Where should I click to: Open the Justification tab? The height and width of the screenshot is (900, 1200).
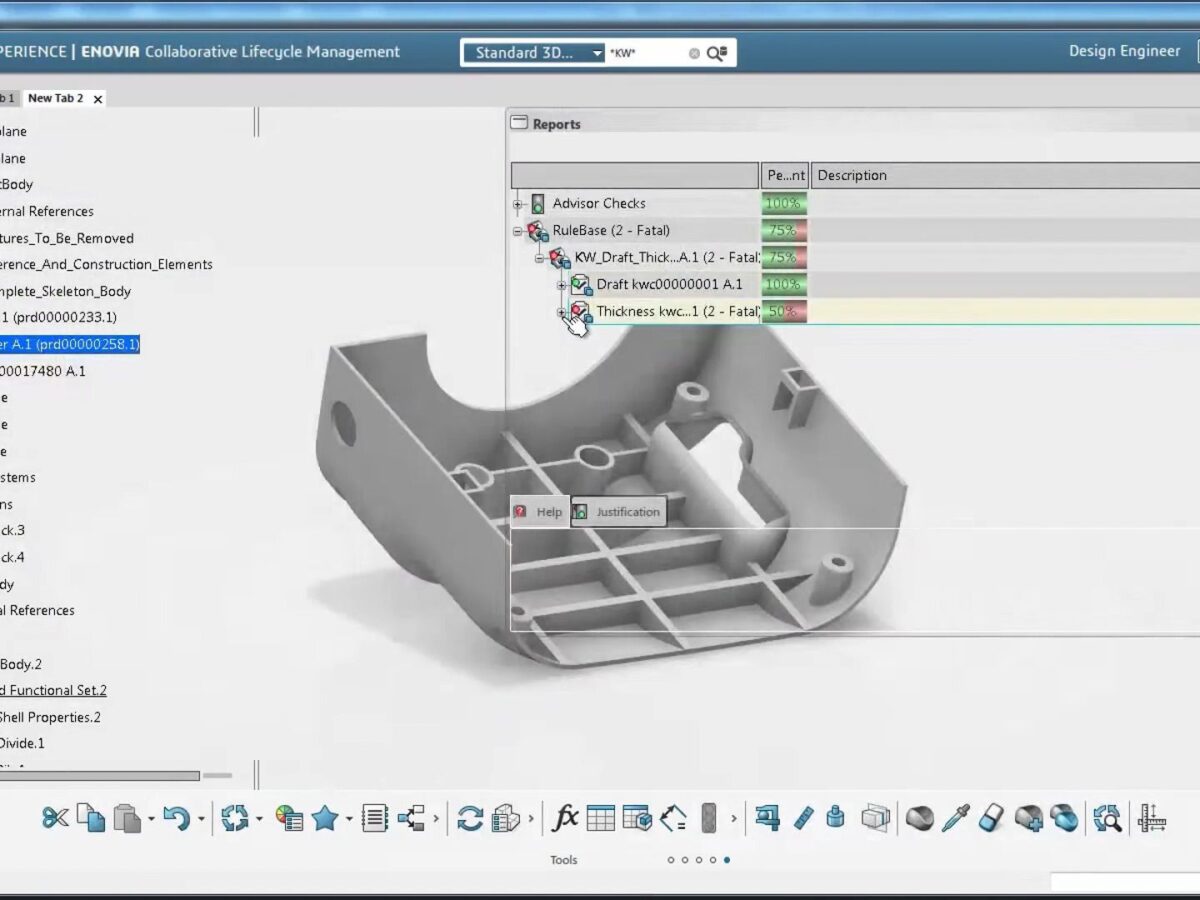point(617,512)
